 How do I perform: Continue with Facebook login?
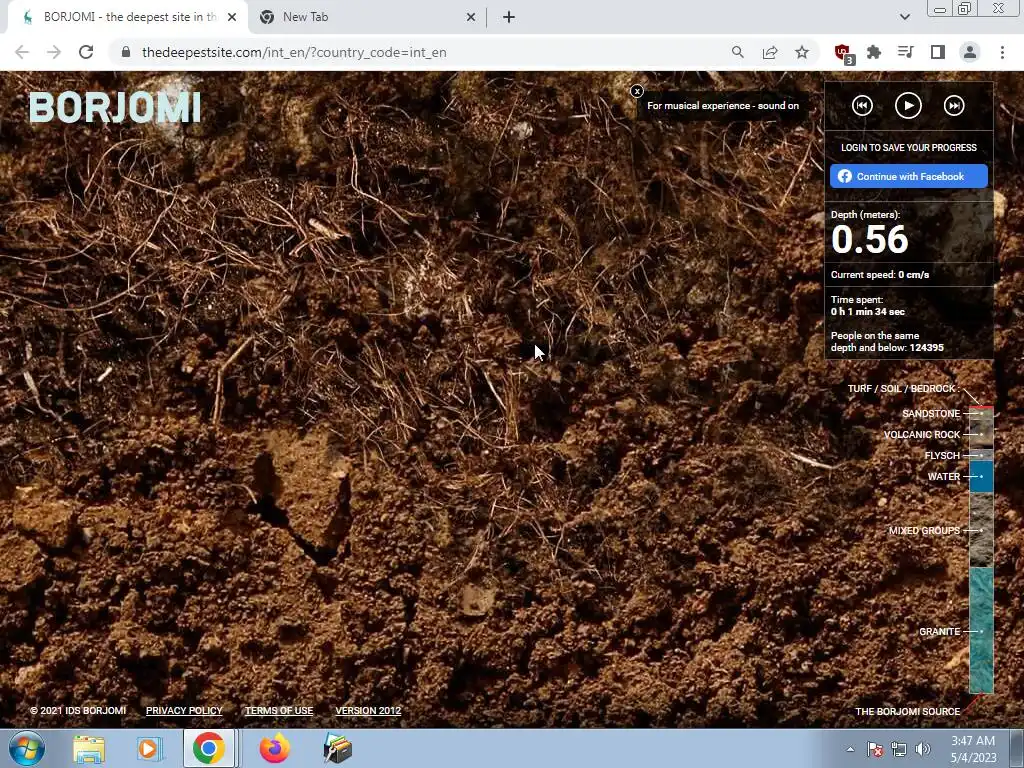[908, 176]
